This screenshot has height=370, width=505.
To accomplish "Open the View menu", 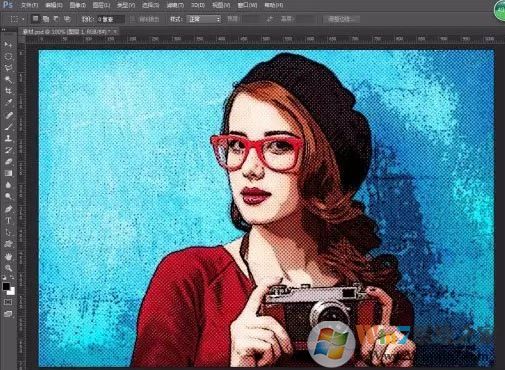I will point(221,5).
